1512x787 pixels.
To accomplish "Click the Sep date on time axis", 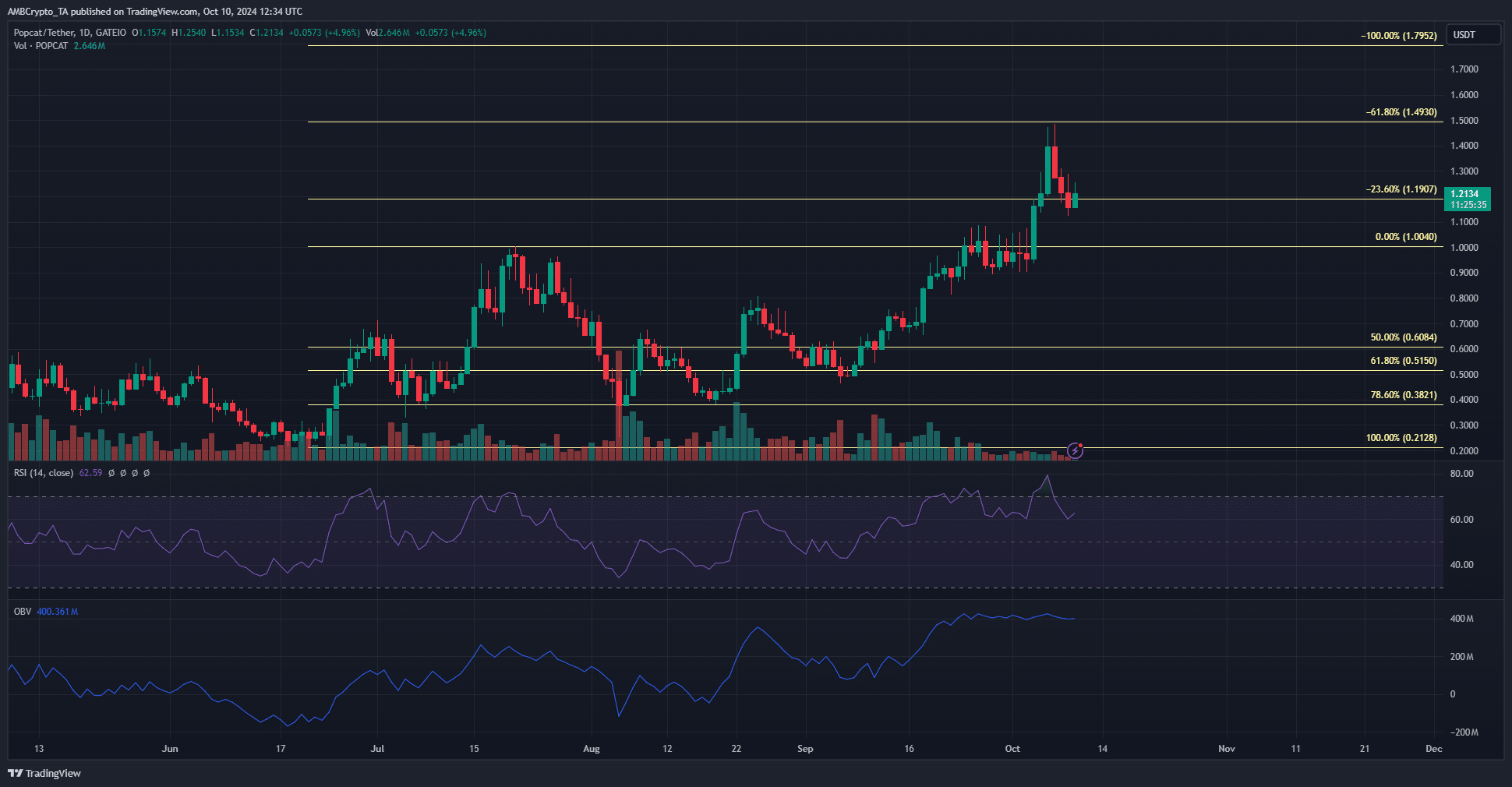I will [x=805, y=749].
